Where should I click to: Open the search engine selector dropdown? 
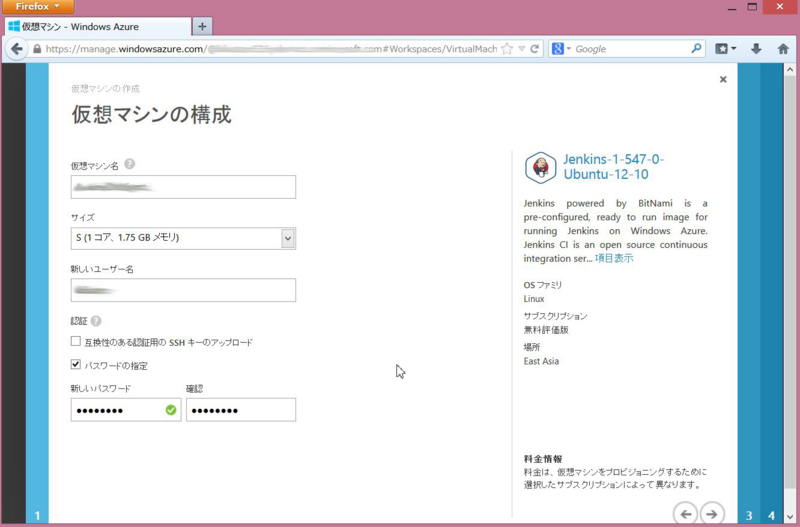(x=561, y=49)
